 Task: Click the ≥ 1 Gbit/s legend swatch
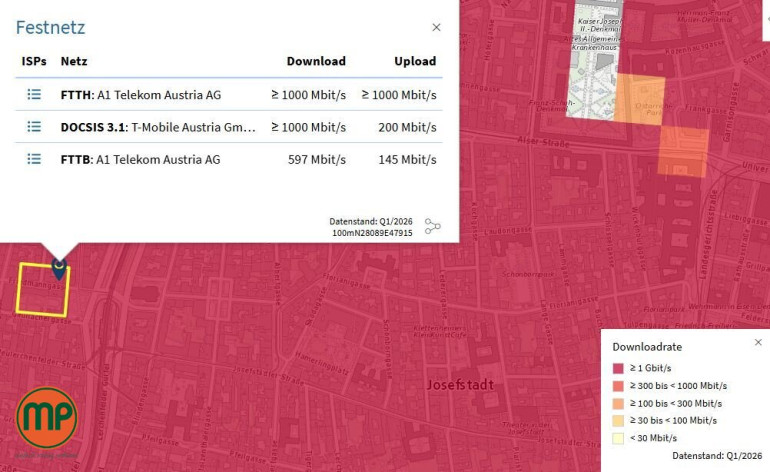(x=618, y=368)
